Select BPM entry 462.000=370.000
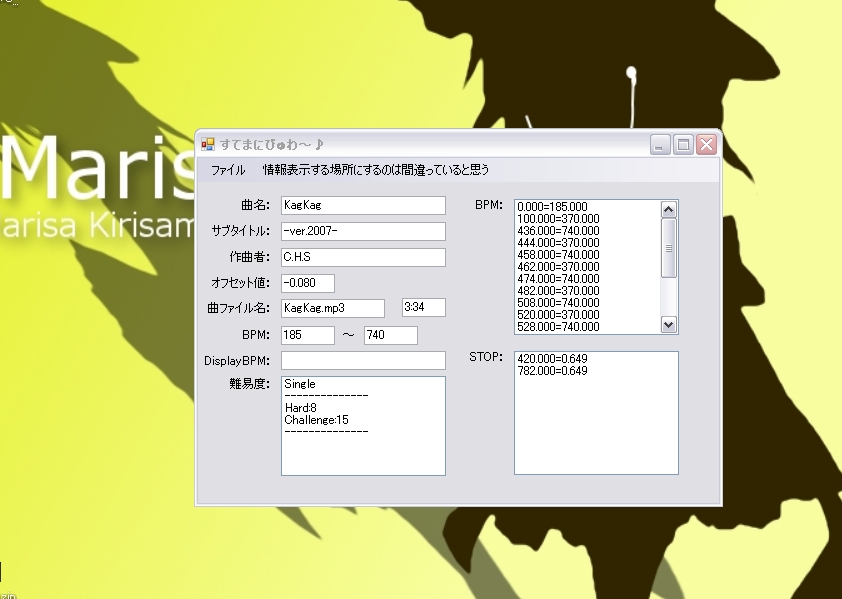842x599 pixels. click(x=558, y=266)
